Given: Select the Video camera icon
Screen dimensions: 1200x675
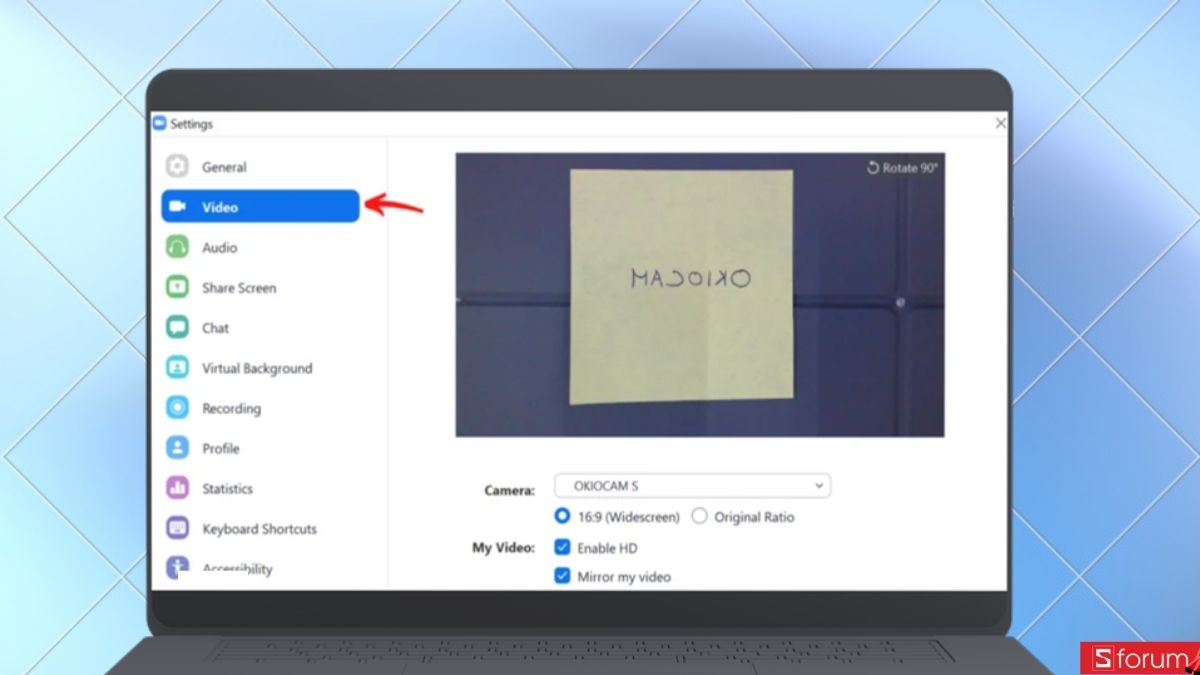Looking at the screenshot, I should tap(177, 207).
